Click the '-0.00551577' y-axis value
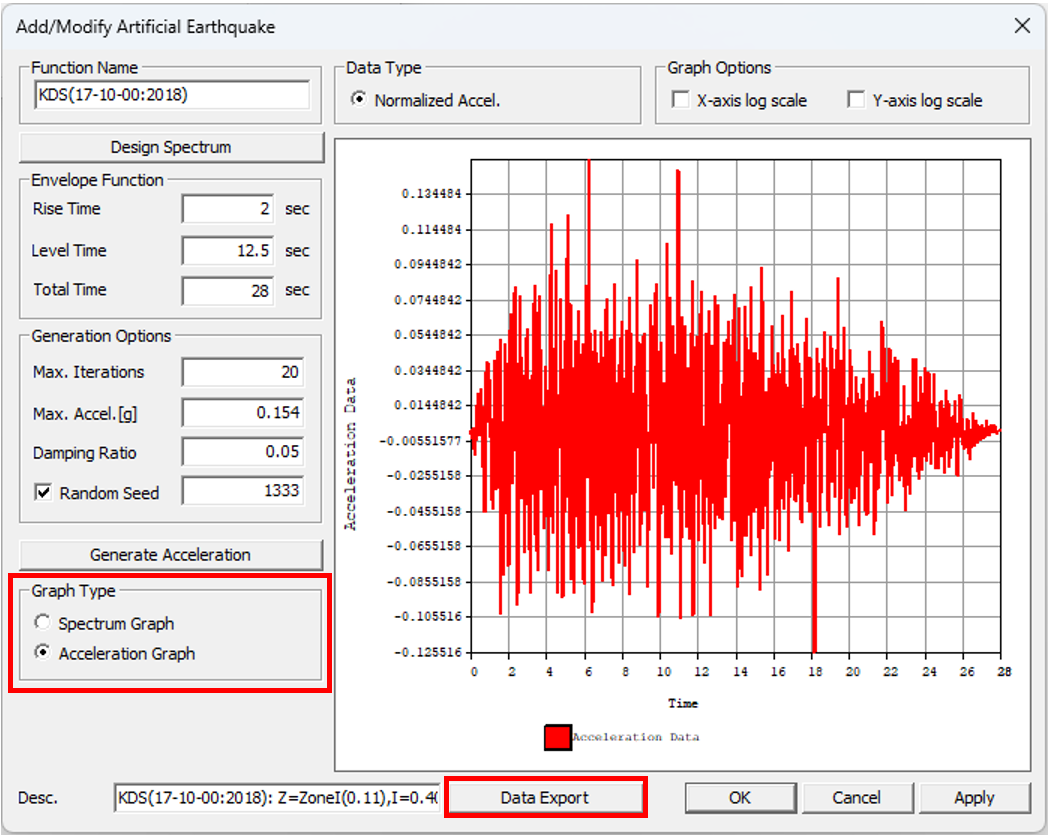This screenshot has width=1048, height=836. click(420, 440)
